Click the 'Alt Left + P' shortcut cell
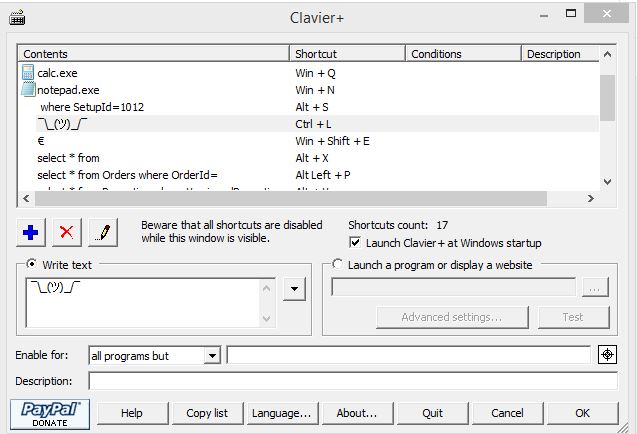The width and height of the screenshot is (637, 434). click(323, 175)
